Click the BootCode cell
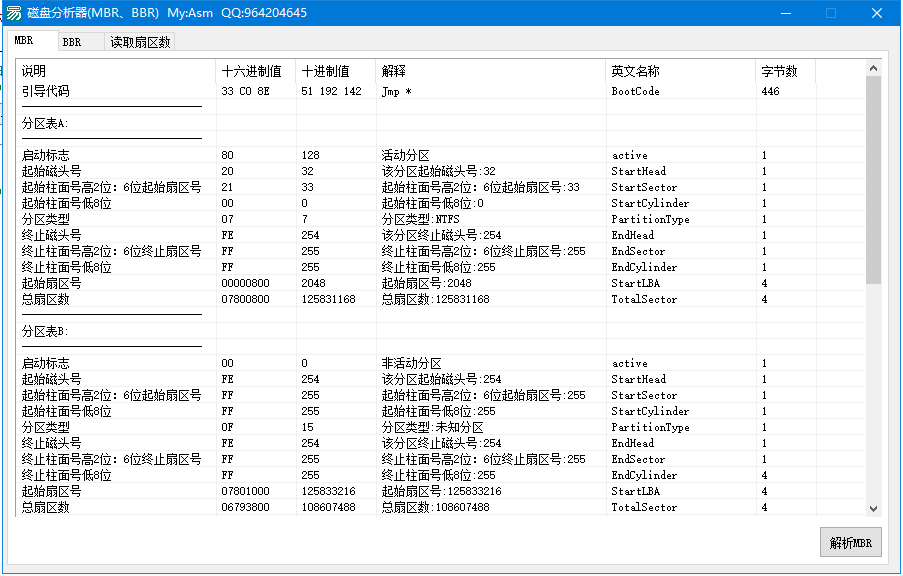The height and width of the screenshot is (576, 903). pos(635,91)
